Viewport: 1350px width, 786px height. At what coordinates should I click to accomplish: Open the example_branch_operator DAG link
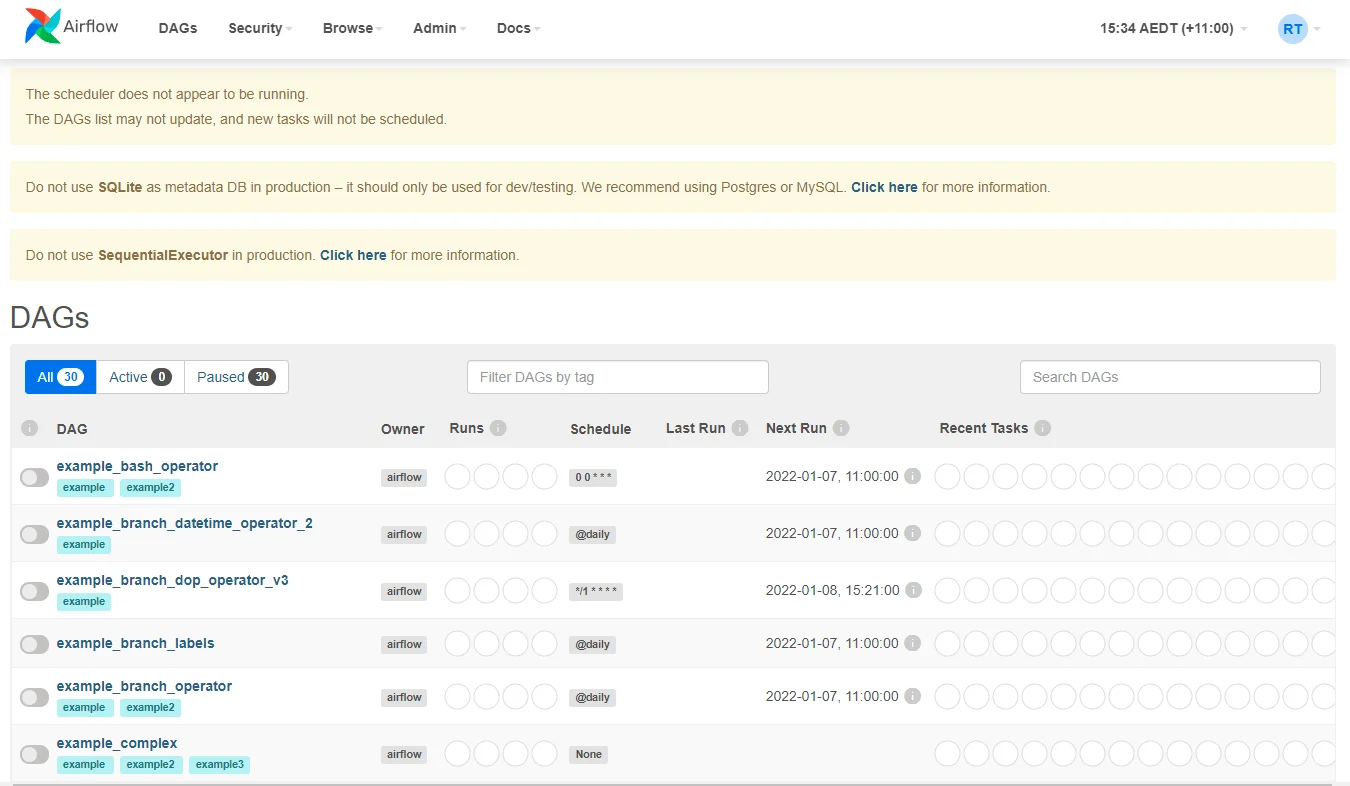pyautogui.click(x=144, y=686)
